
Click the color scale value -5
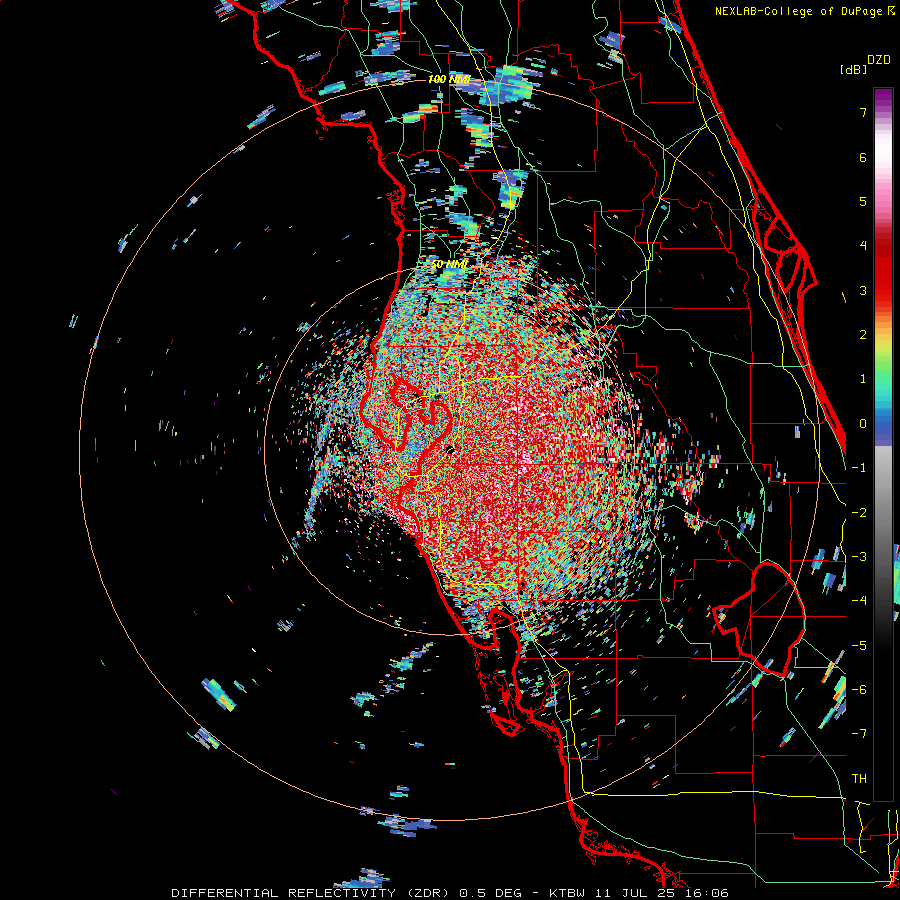click(x=859, y=646)
